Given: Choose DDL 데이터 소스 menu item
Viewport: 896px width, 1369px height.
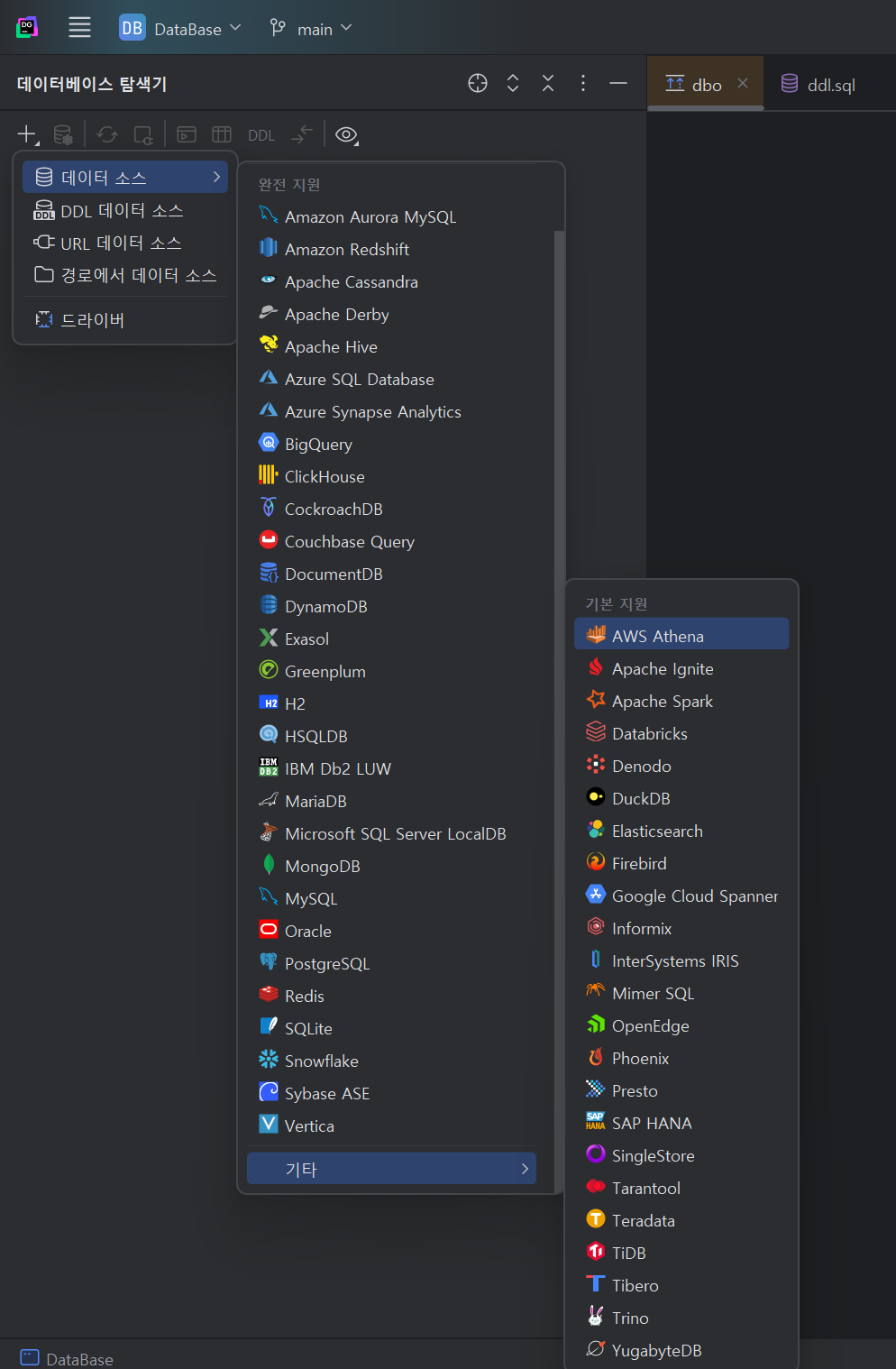Looking at the screenshot, I should pos(122,210).
